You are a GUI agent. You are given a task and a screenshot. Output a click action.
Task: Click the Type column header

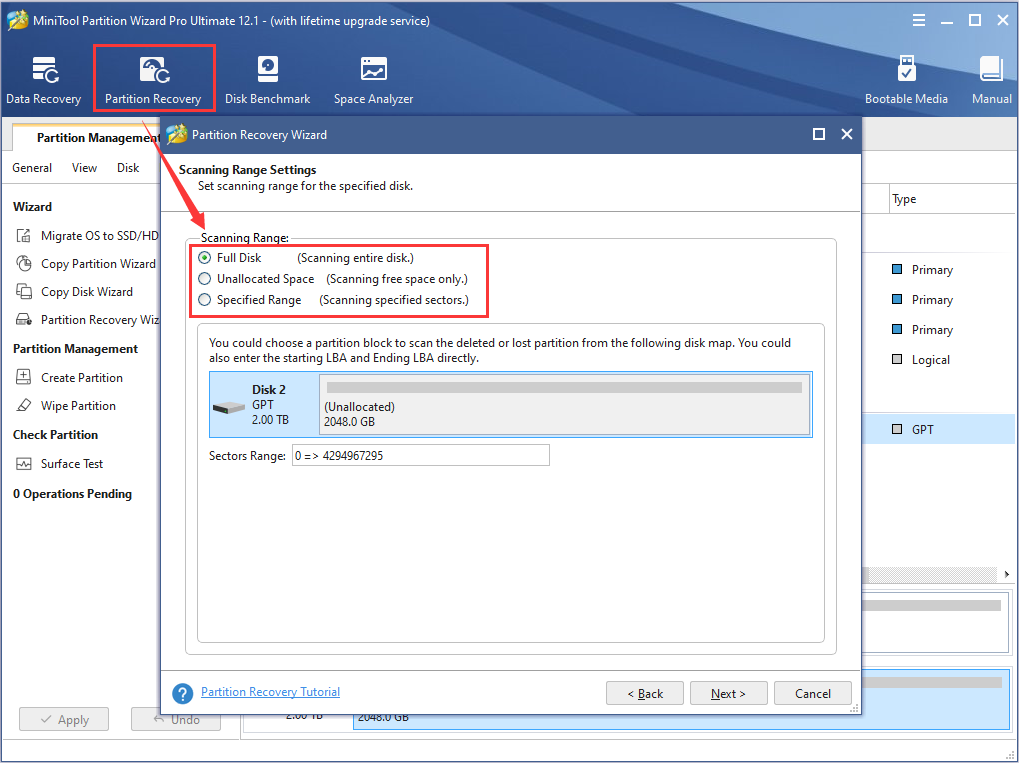904,200
